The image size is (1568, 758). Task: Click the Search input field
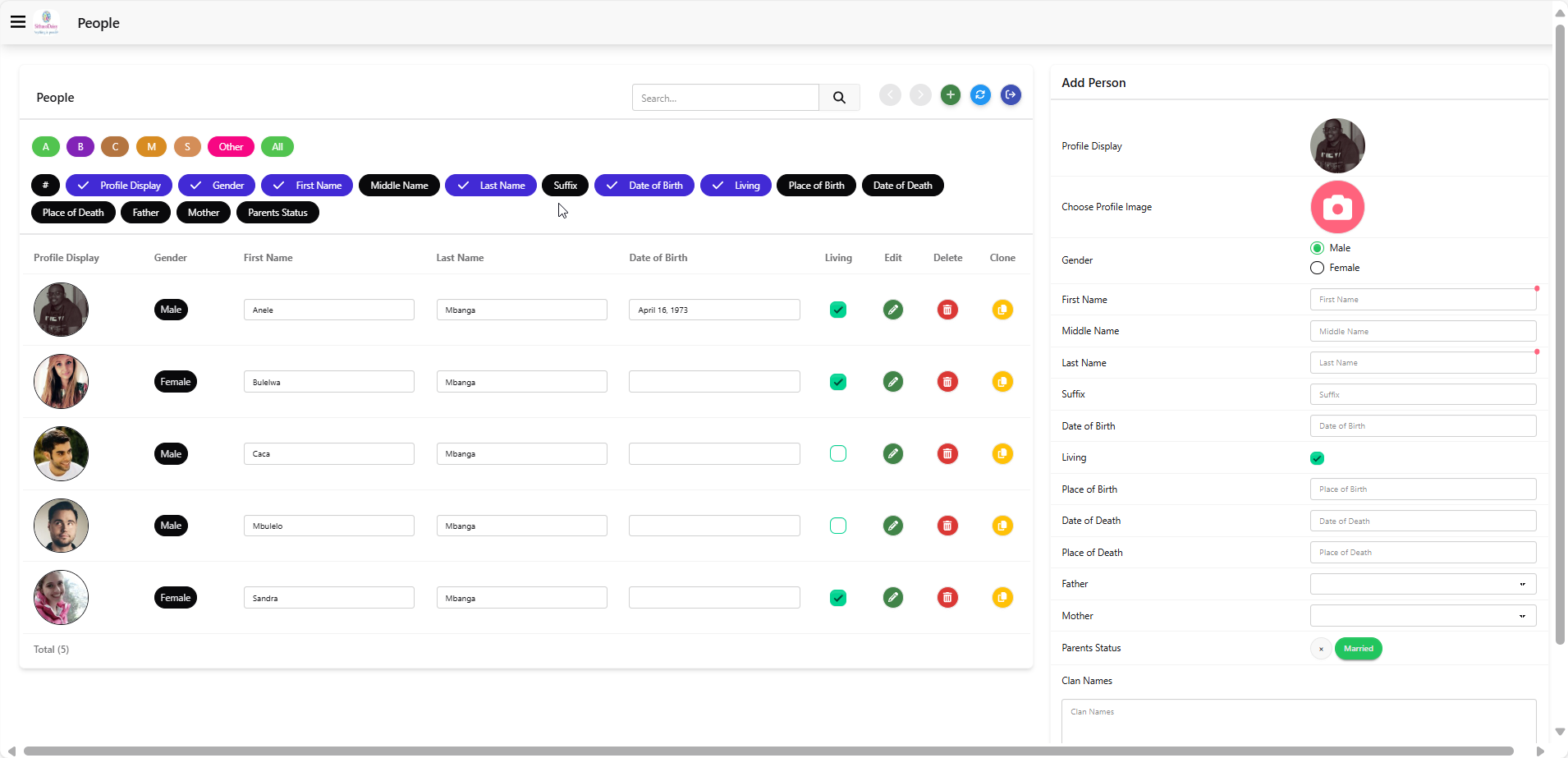point(725,98)
